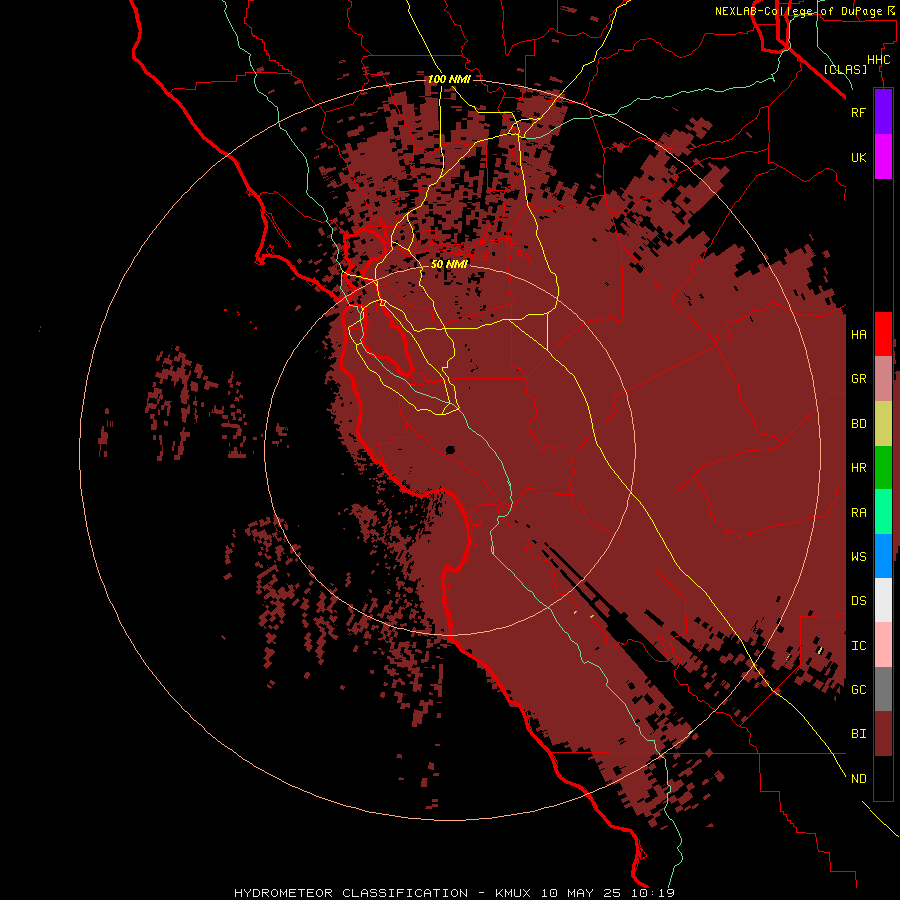Click the DS legend label
This screenshot has height=900, width=900.
859,601
